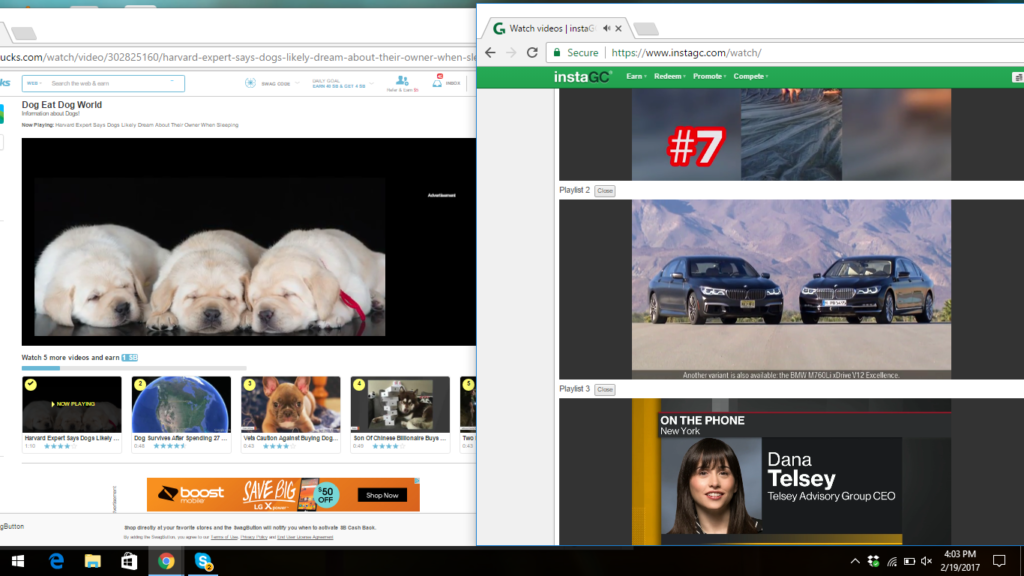Open the Windows Start menu
1024x576 pixels.
pos(18,562)
